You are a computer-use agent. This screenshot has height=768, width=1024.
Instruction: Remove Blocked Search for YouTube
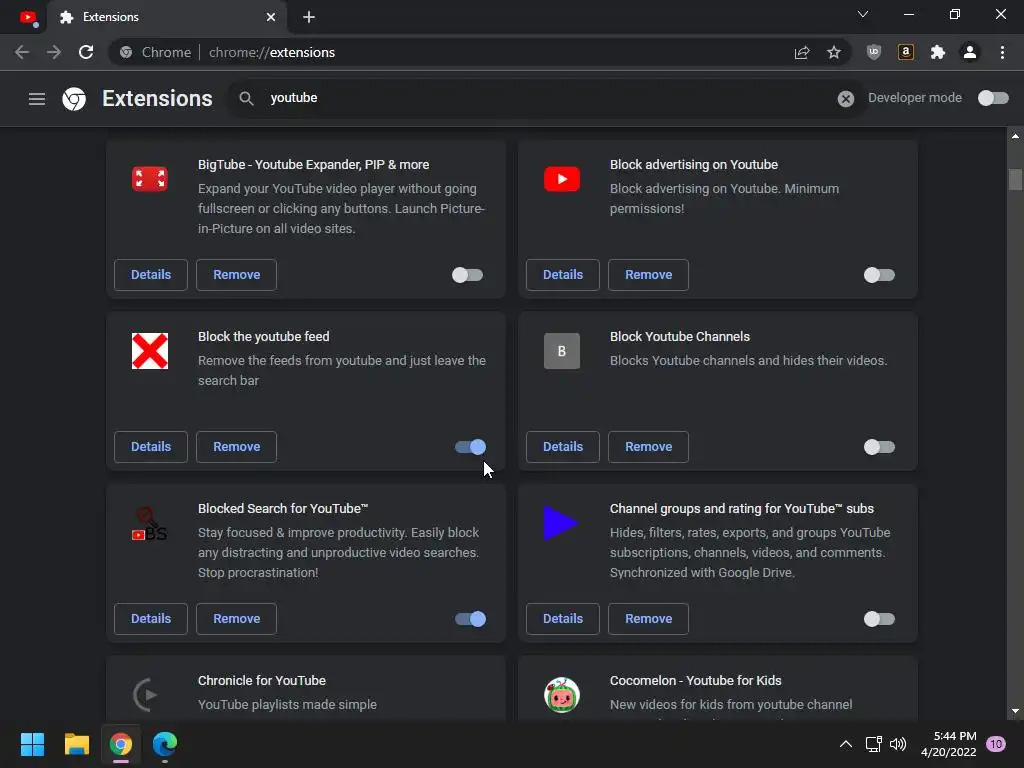(236, 618)
